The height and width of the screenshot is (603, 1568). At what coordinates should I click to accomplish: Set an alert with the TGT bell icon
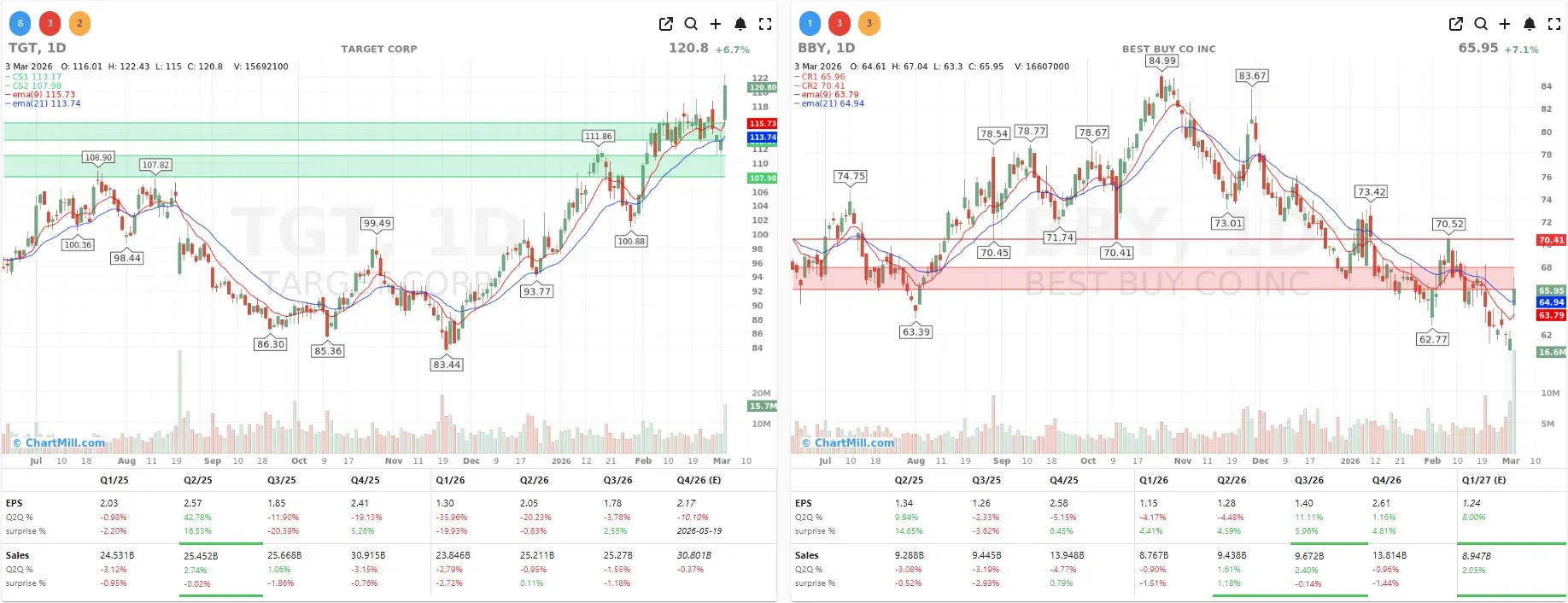point(740,24)
